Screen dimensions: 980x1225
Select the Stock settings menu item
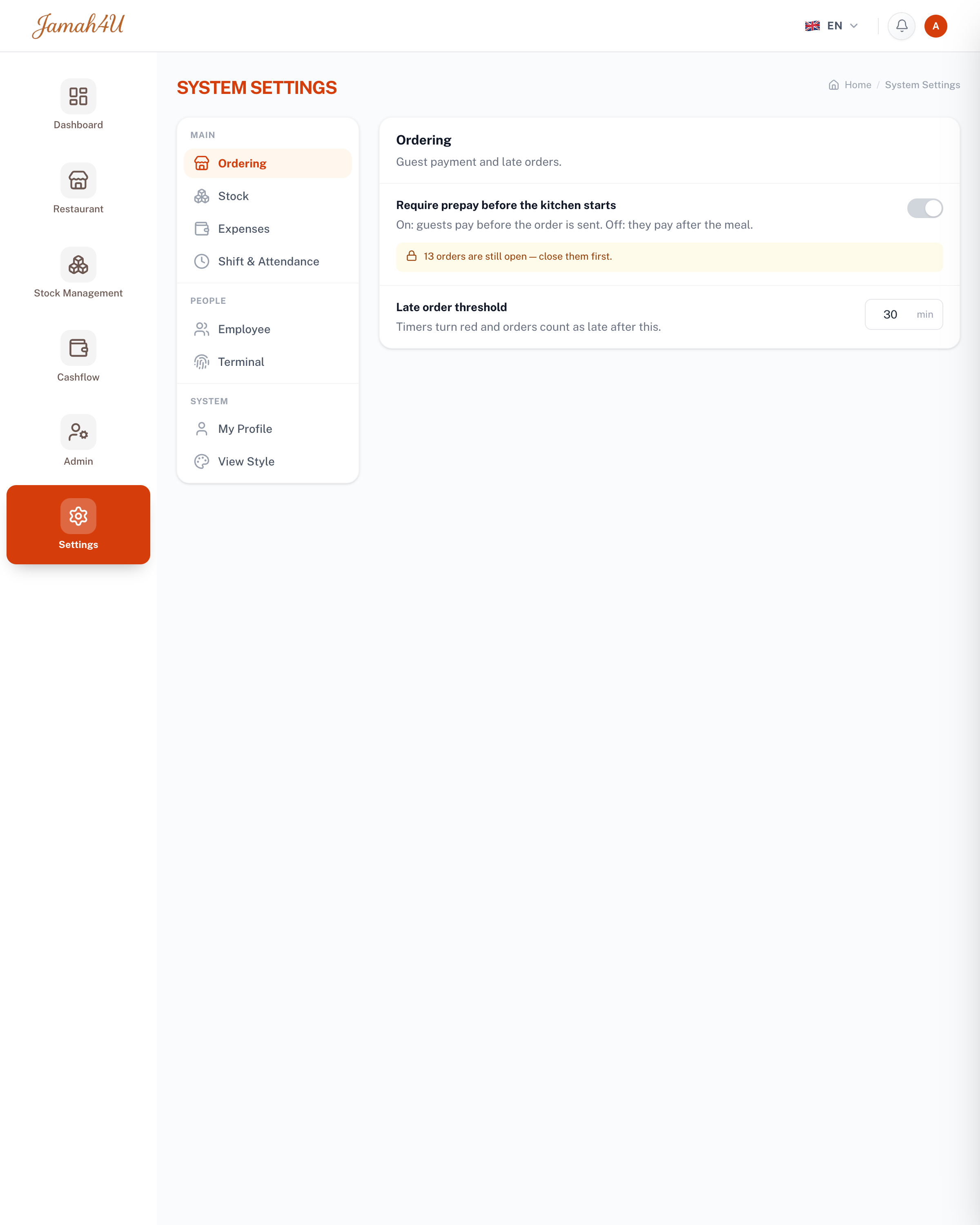coord(267,196)
